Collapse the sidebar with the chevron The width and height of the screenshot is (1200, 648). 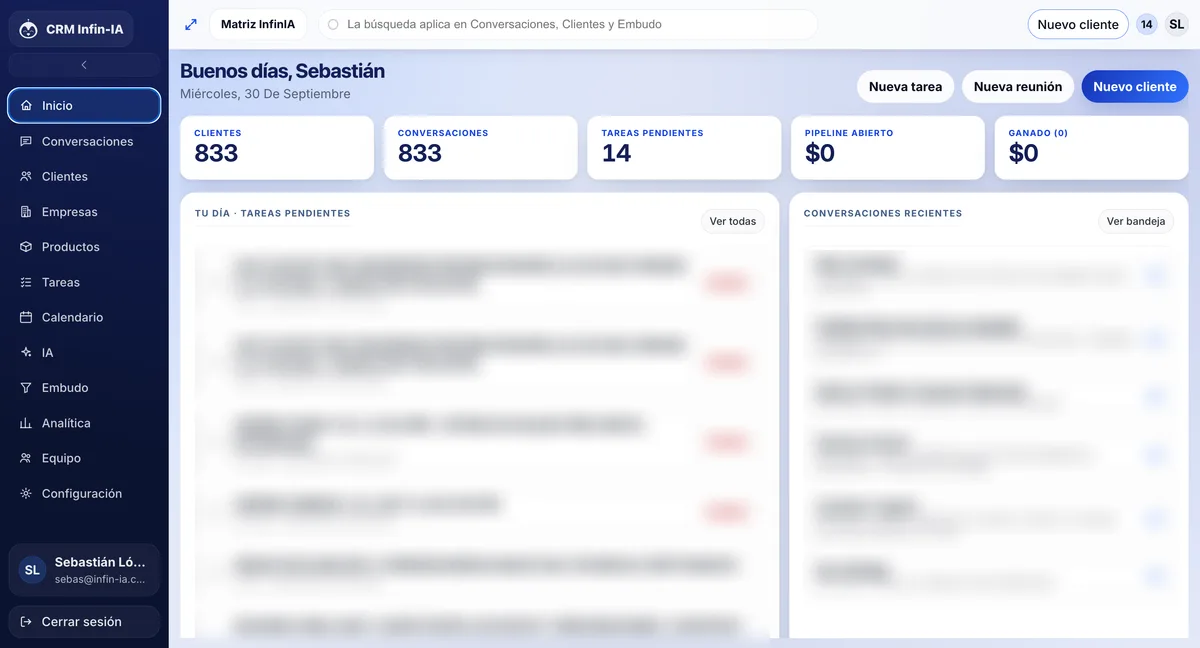click(84, 65)
